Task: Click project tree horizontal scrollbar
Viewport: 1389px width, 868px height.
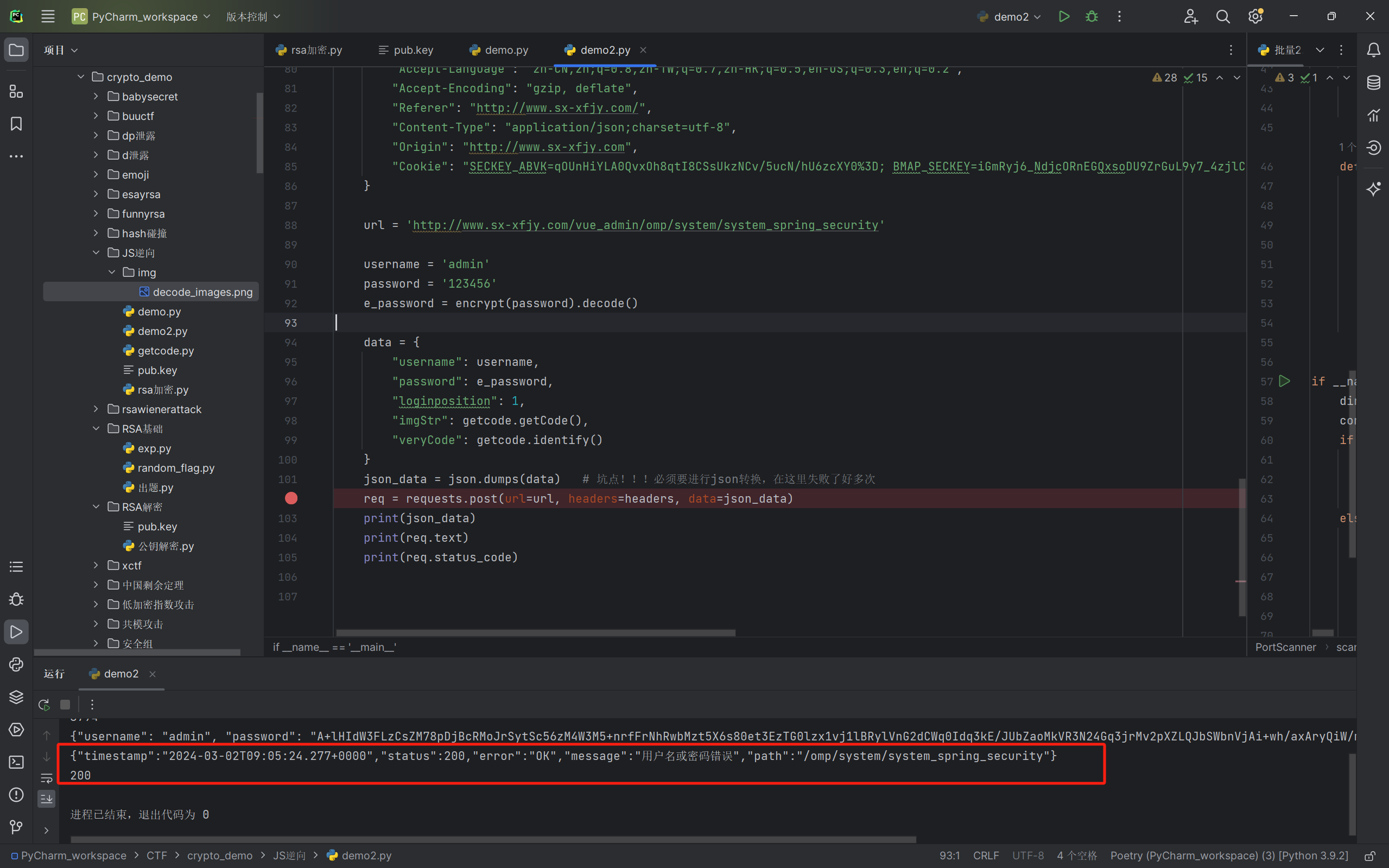Action: (137, 652)
